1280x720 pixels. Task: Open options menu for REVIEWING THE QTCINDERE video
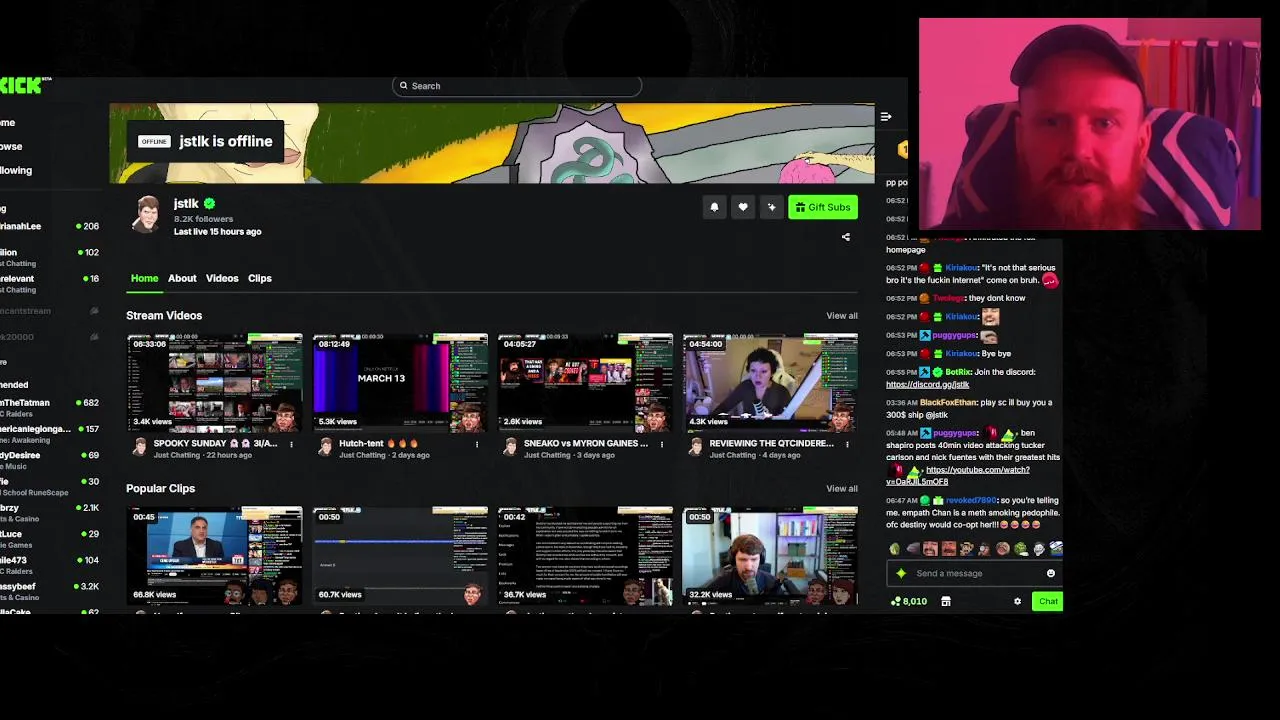click(847, 444)
